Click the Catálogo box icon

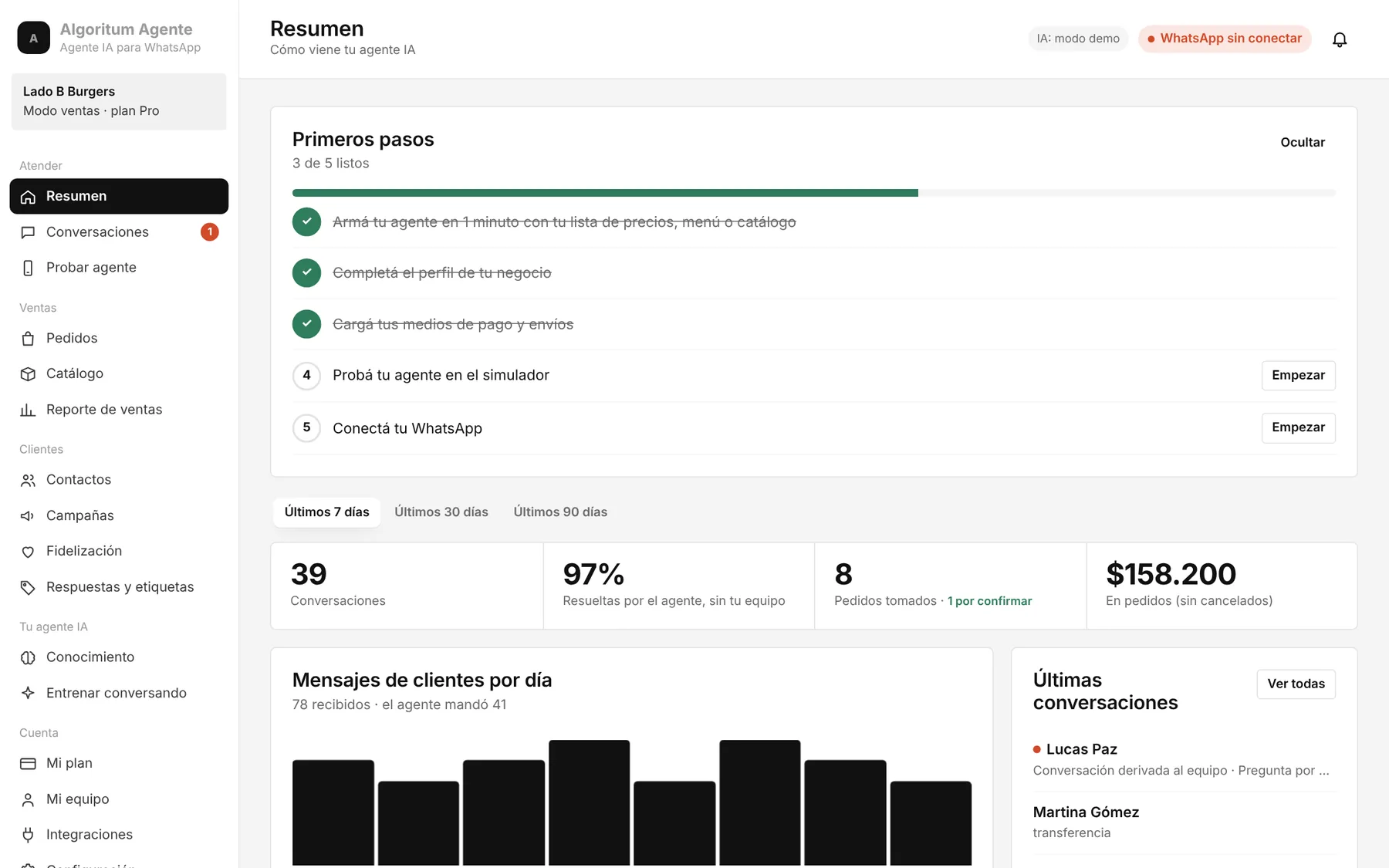tap(28, 374)
